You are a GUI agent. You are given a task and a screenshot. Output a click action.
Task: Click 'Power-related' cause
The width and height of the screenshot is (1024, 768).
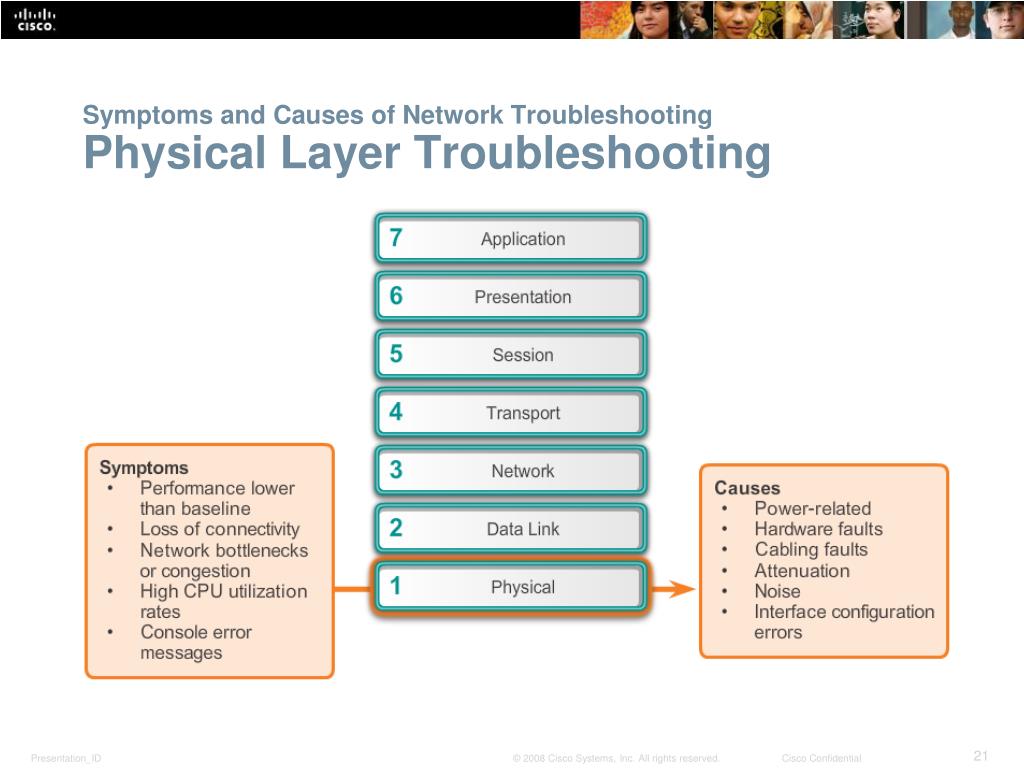tap(812, 509)
